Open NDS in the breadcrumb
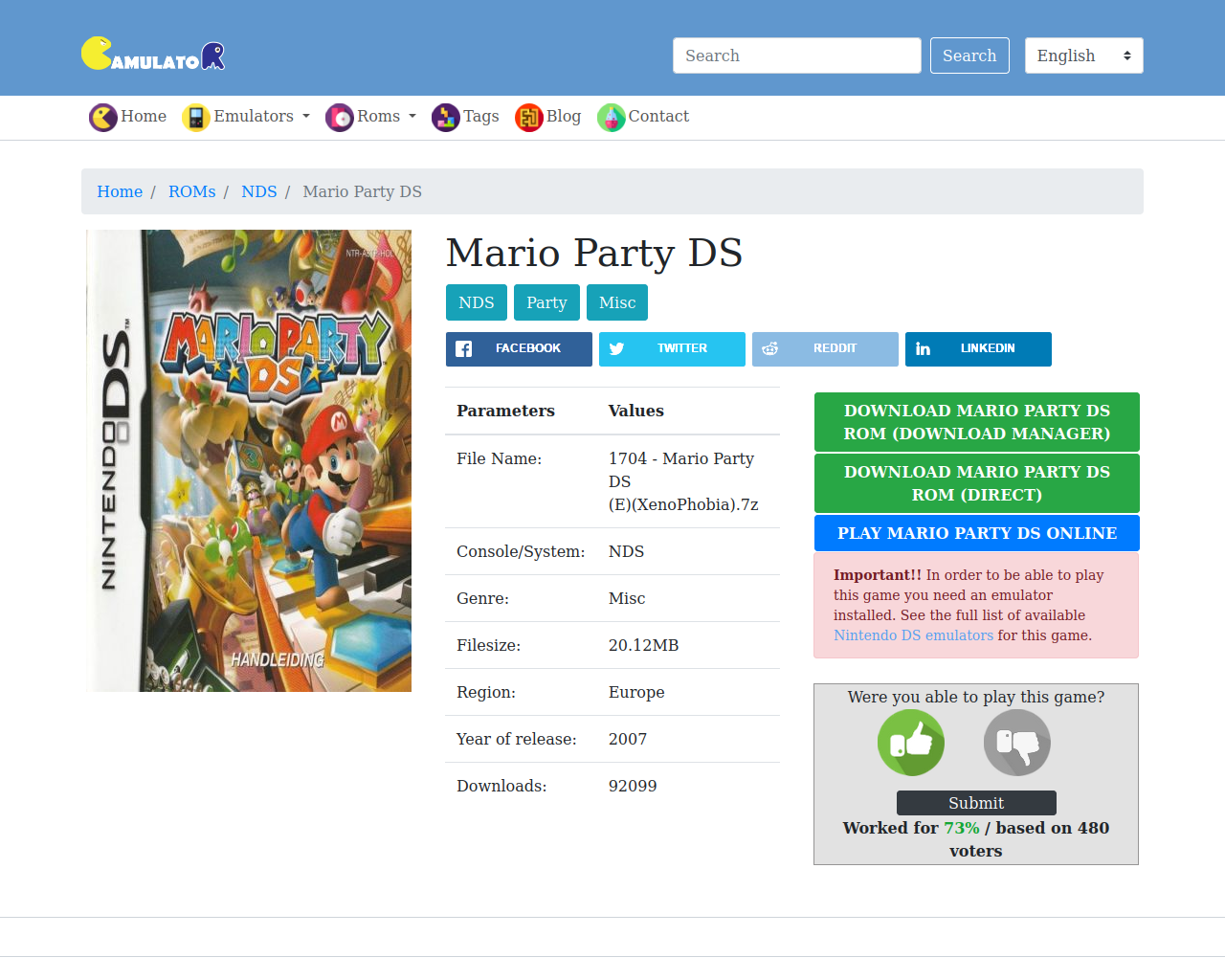This screenshot has width=1225, height=980. (259, 191)
